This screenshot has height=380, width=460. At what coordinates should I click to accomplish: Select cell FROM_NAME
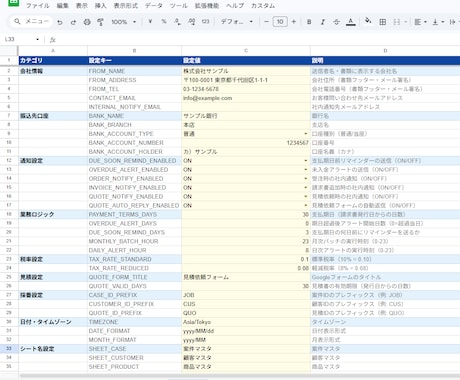coord(134,71)
